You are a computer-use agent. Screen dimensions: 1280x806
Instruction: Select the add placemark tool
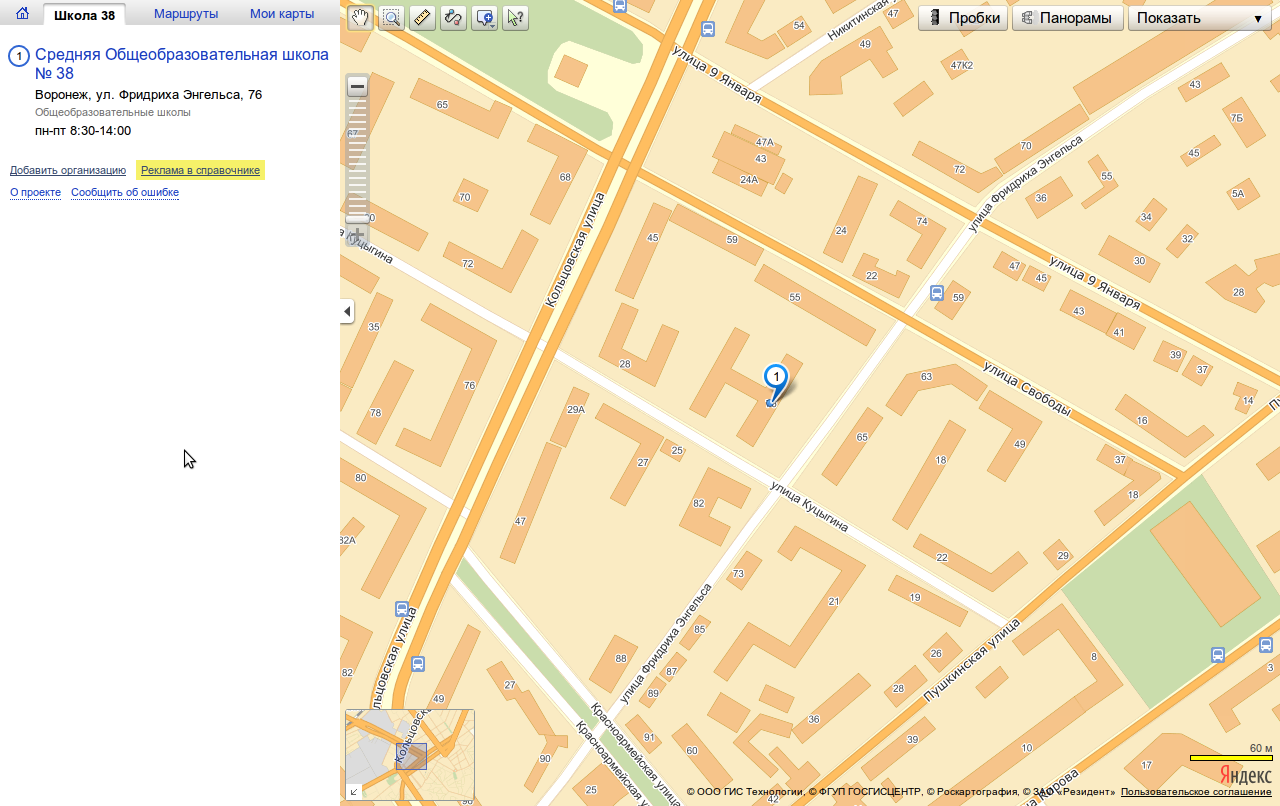(x=483, y=18)
